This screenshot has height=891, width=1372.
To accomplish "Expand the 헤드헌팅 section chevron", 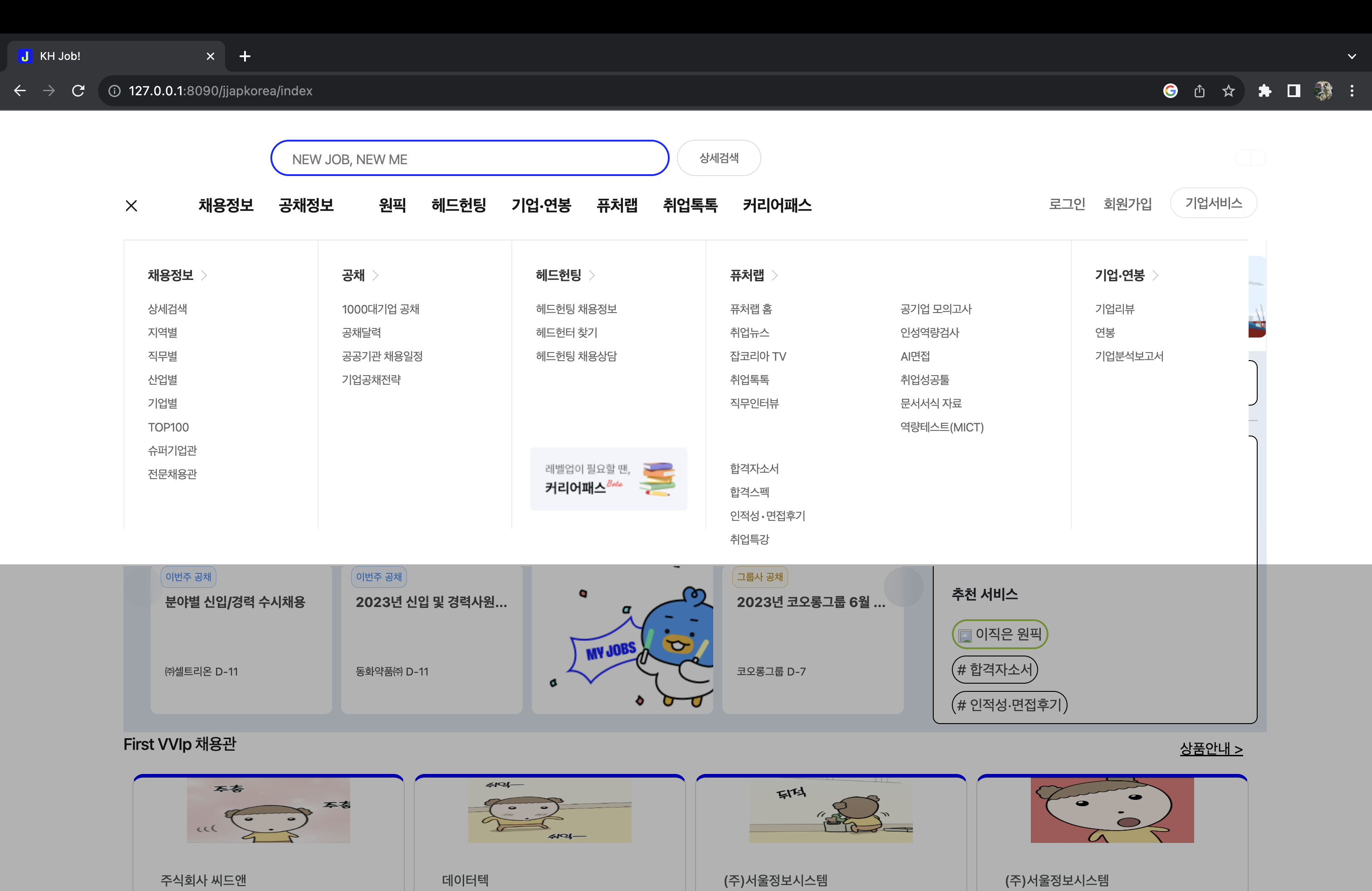I will [x=592, y=275].
